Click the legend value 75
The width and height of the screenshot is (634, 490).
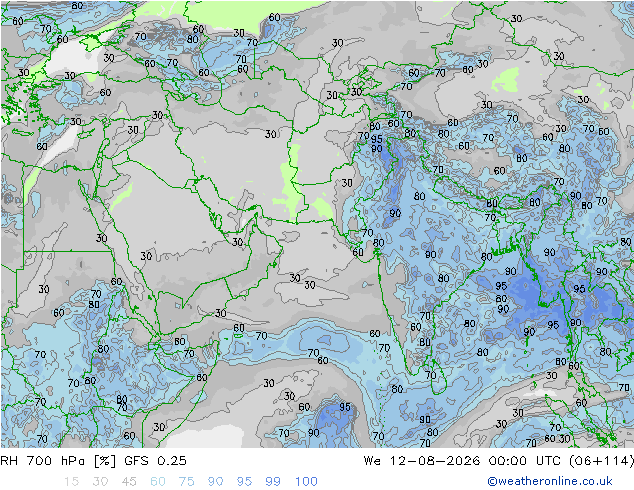pos(186,482)
